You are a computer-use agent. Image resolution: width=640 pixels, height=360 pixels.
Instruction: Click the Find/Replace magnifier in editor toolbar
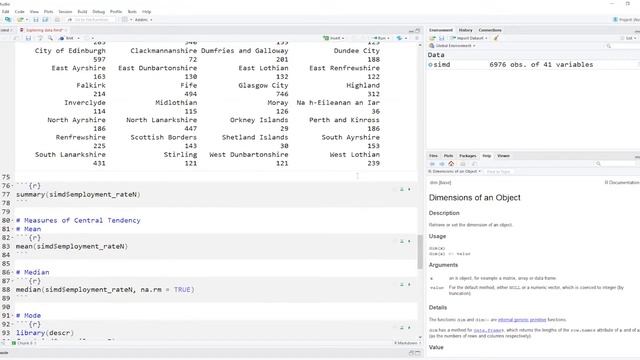click(50, 38)
